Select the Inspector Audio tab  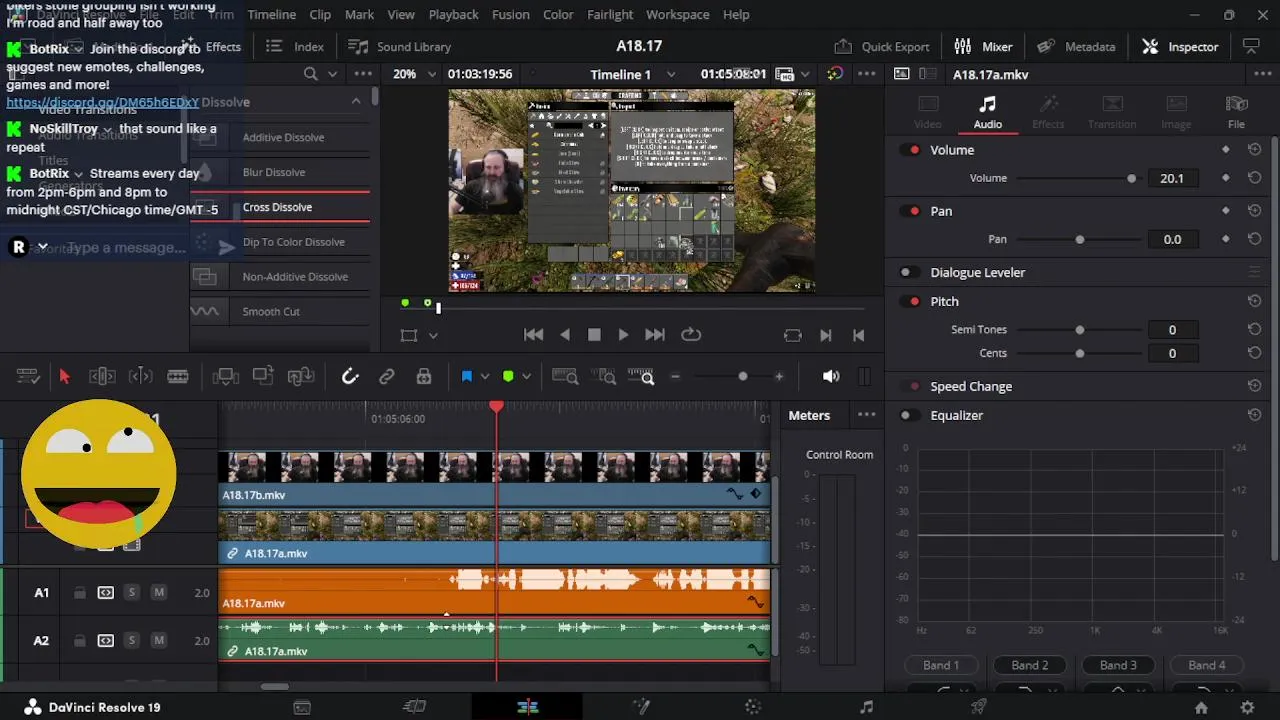(988, 112)
